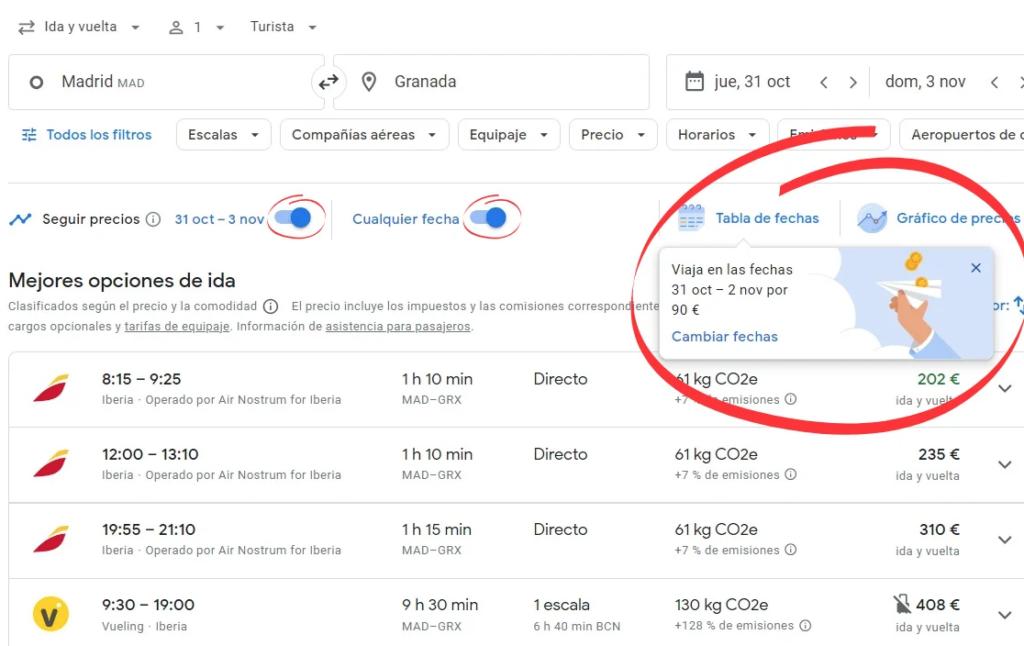1024x646 pixels.
Task: Open the Compañías aéreas filter
Action: point(364,135)
